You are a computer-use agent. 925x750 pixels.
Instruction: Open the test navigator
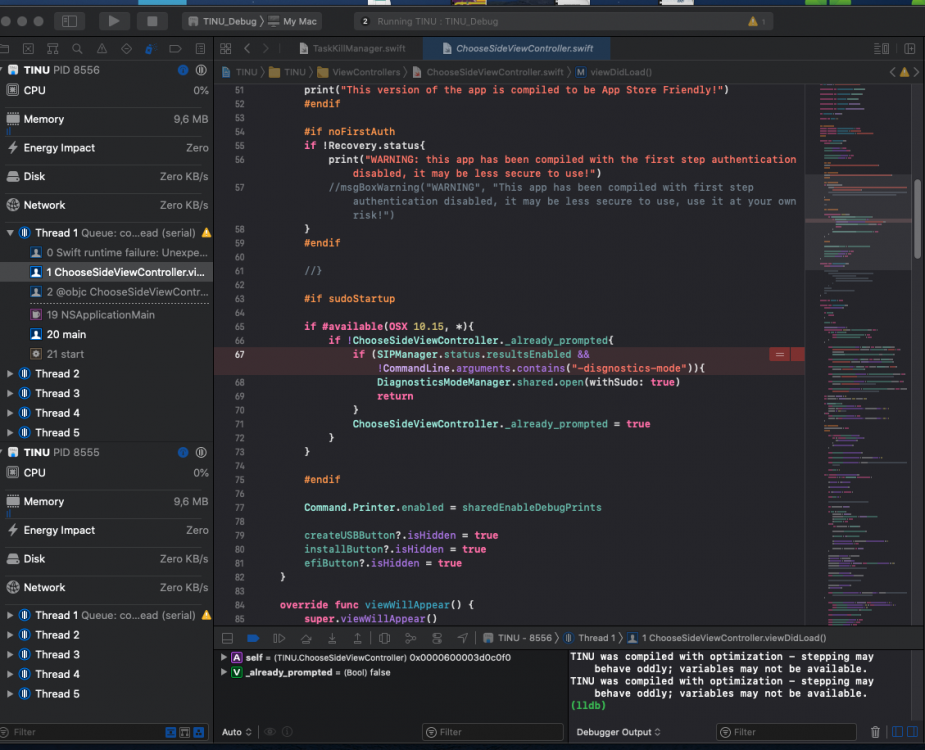126,49
